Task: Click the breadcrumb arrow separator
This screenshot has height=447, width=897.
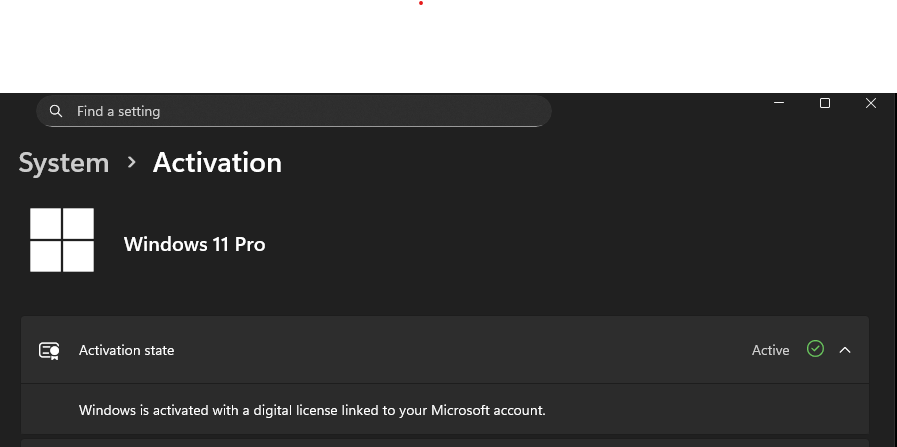Action: (131, 163)
